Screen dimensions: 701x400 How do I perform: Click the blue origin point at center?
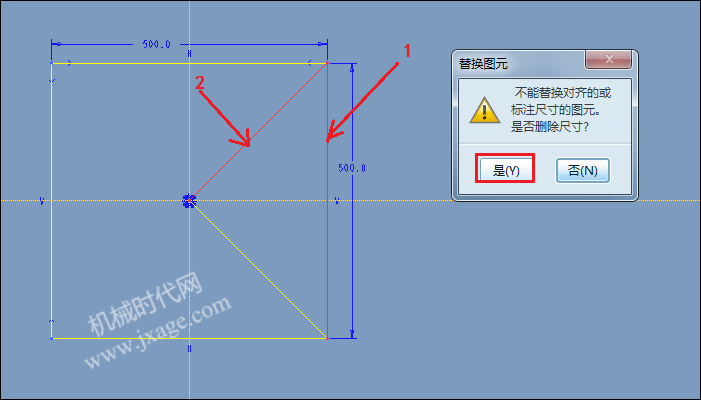click(x=190, y=201)
